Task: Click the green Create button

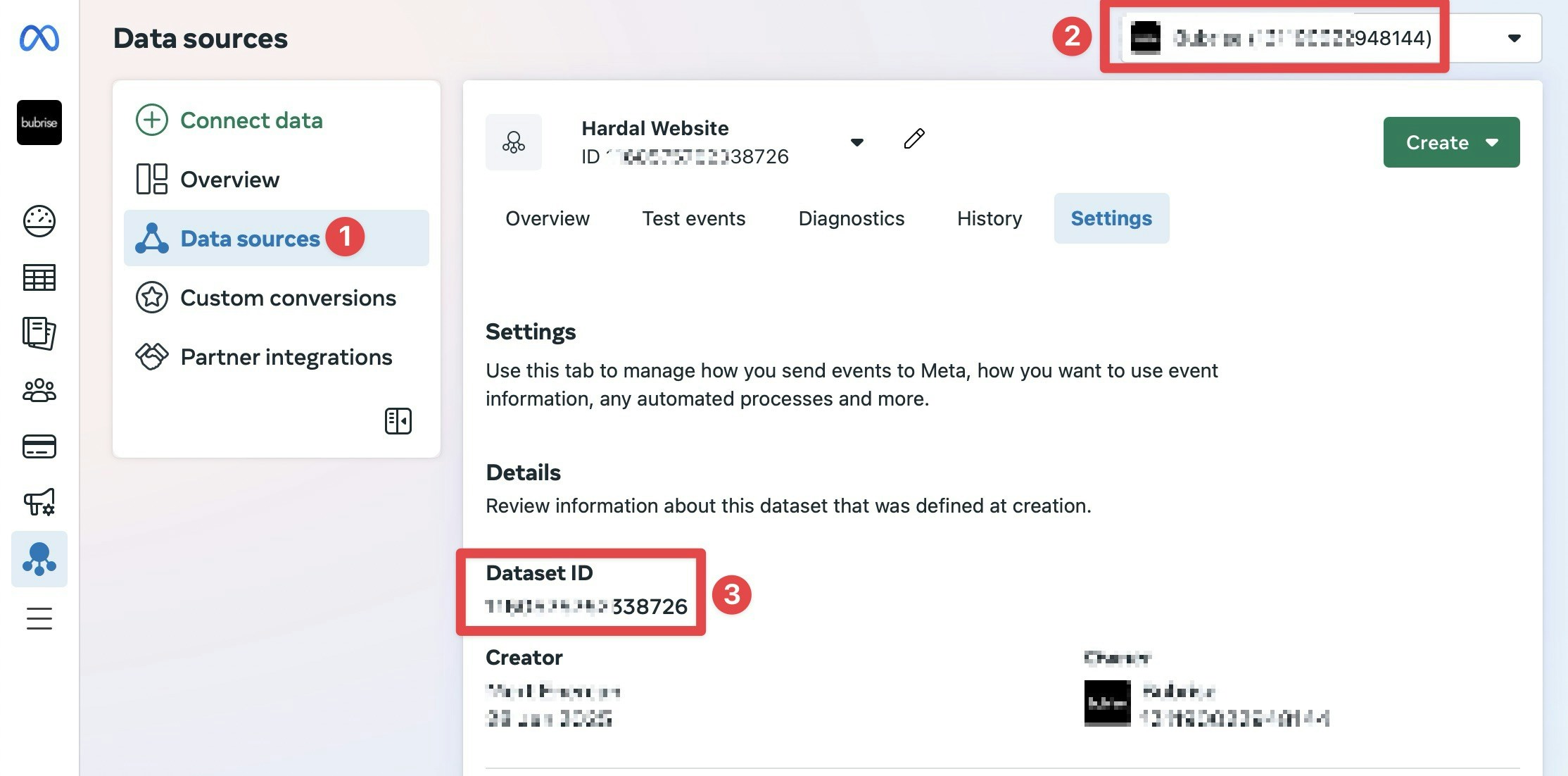Action: tap(1437, 142)
